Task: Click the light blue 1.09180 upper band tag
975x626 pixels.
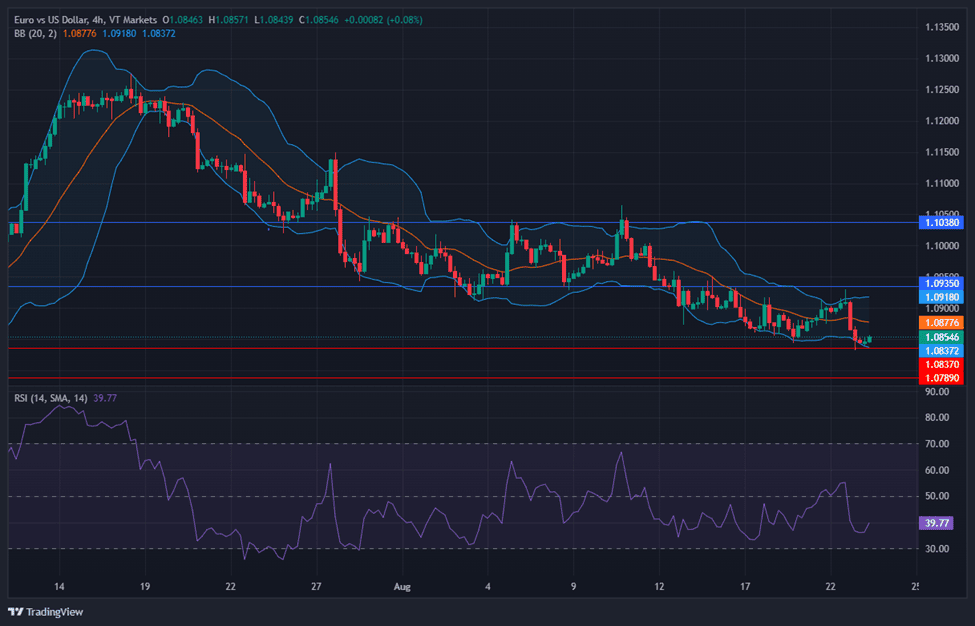Action: coord(940,297)
